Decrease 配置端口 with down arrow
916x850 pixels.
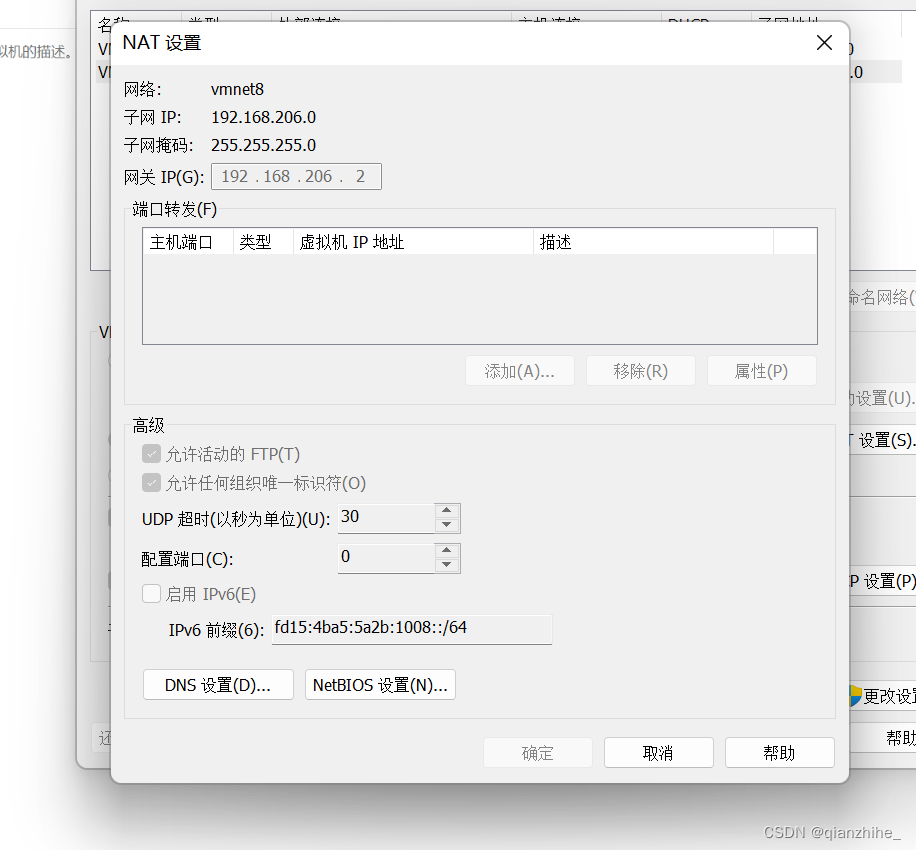[447, 565]
